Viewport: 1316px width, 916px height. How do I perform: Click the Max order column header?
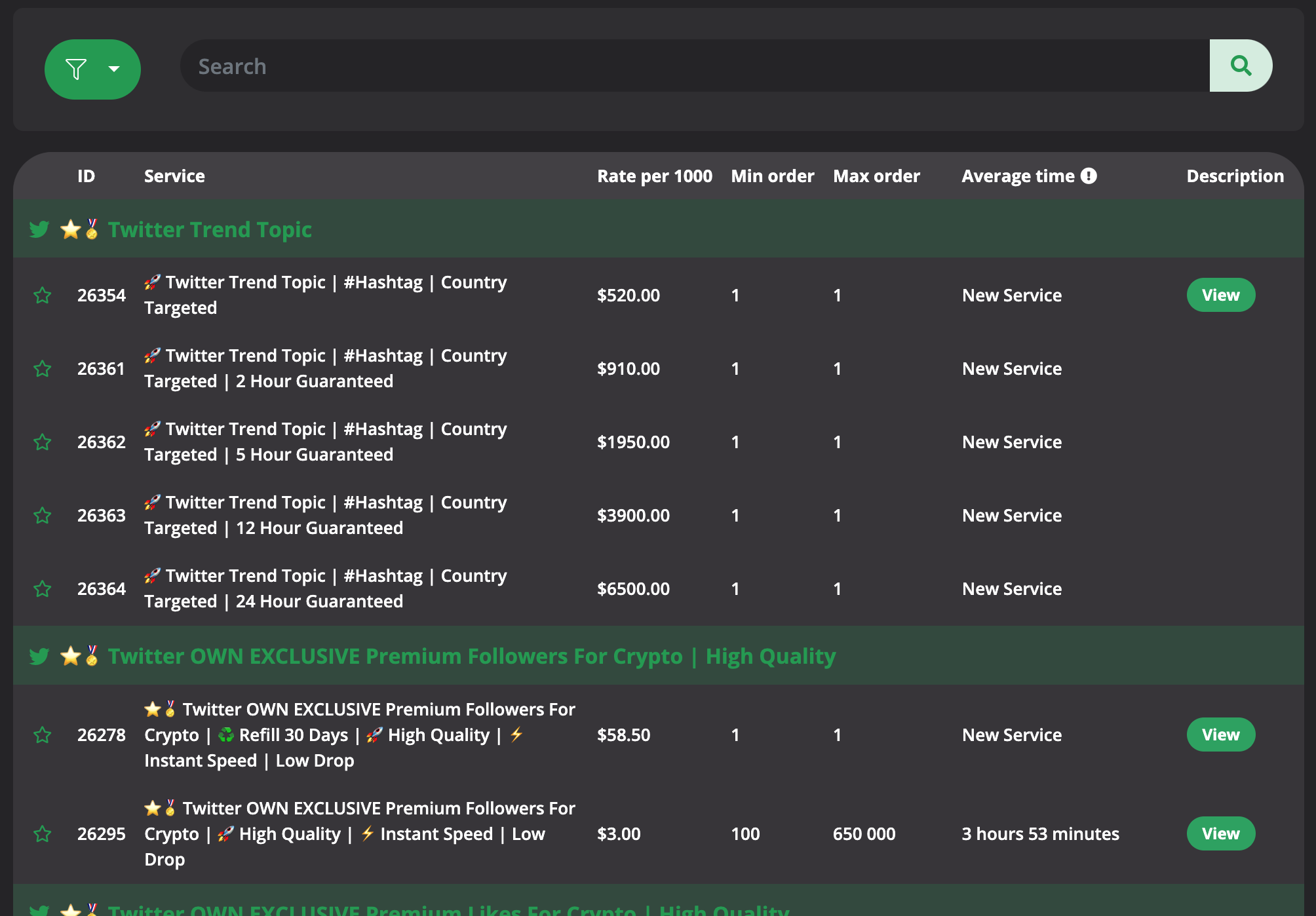coord(876,176)
